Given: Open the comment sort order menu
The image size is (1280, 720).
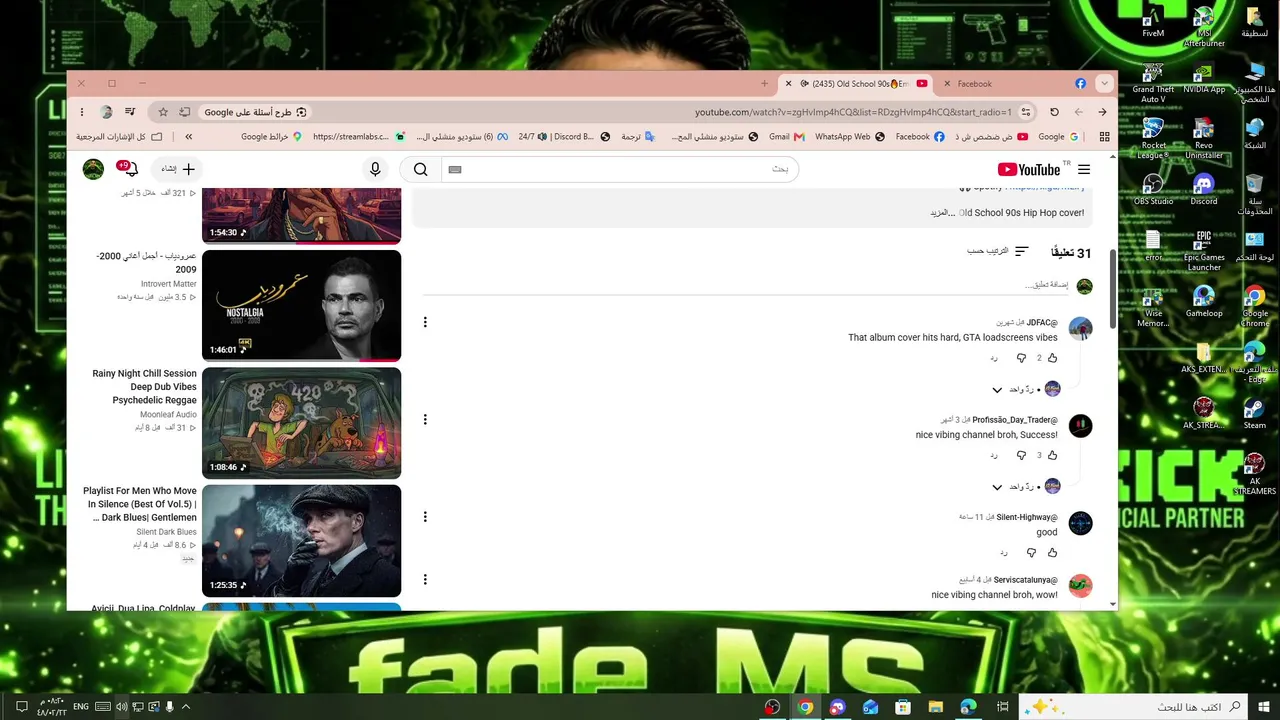Looking at the screenshot, I should click(997, 252).
